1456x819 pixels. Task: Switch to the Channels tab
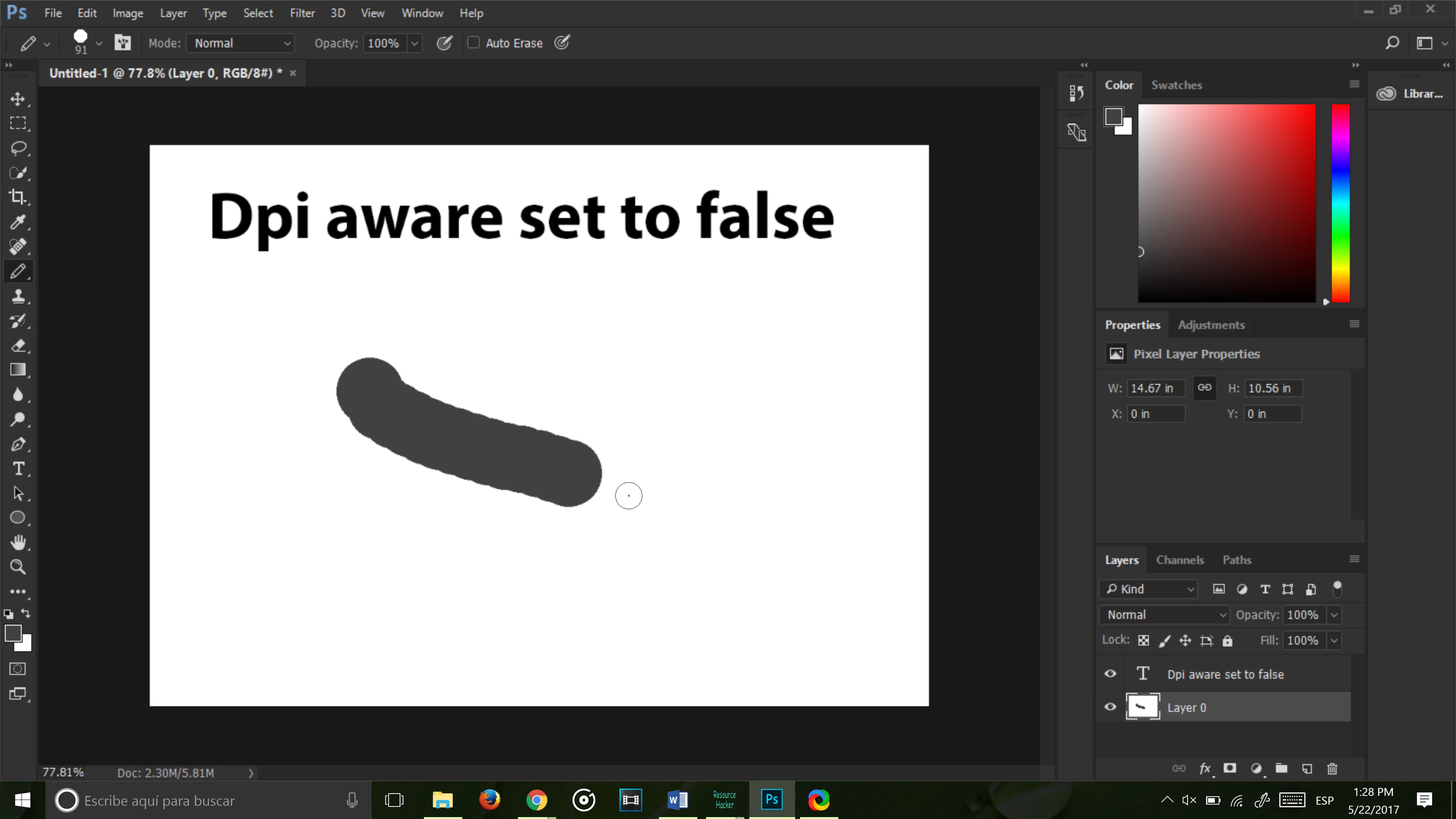click(1180, 560)
